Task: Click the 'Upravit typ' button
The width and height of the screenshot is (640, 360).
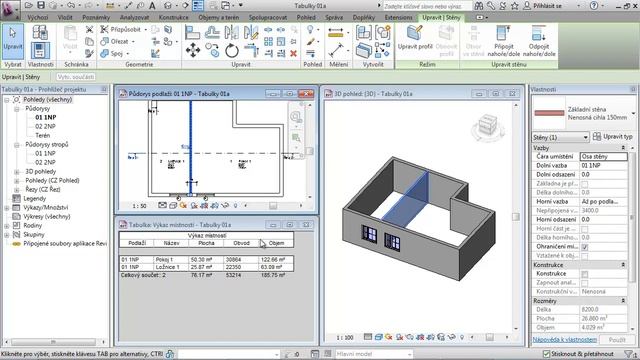Action: pyautogui.click(x=613, y=137)
